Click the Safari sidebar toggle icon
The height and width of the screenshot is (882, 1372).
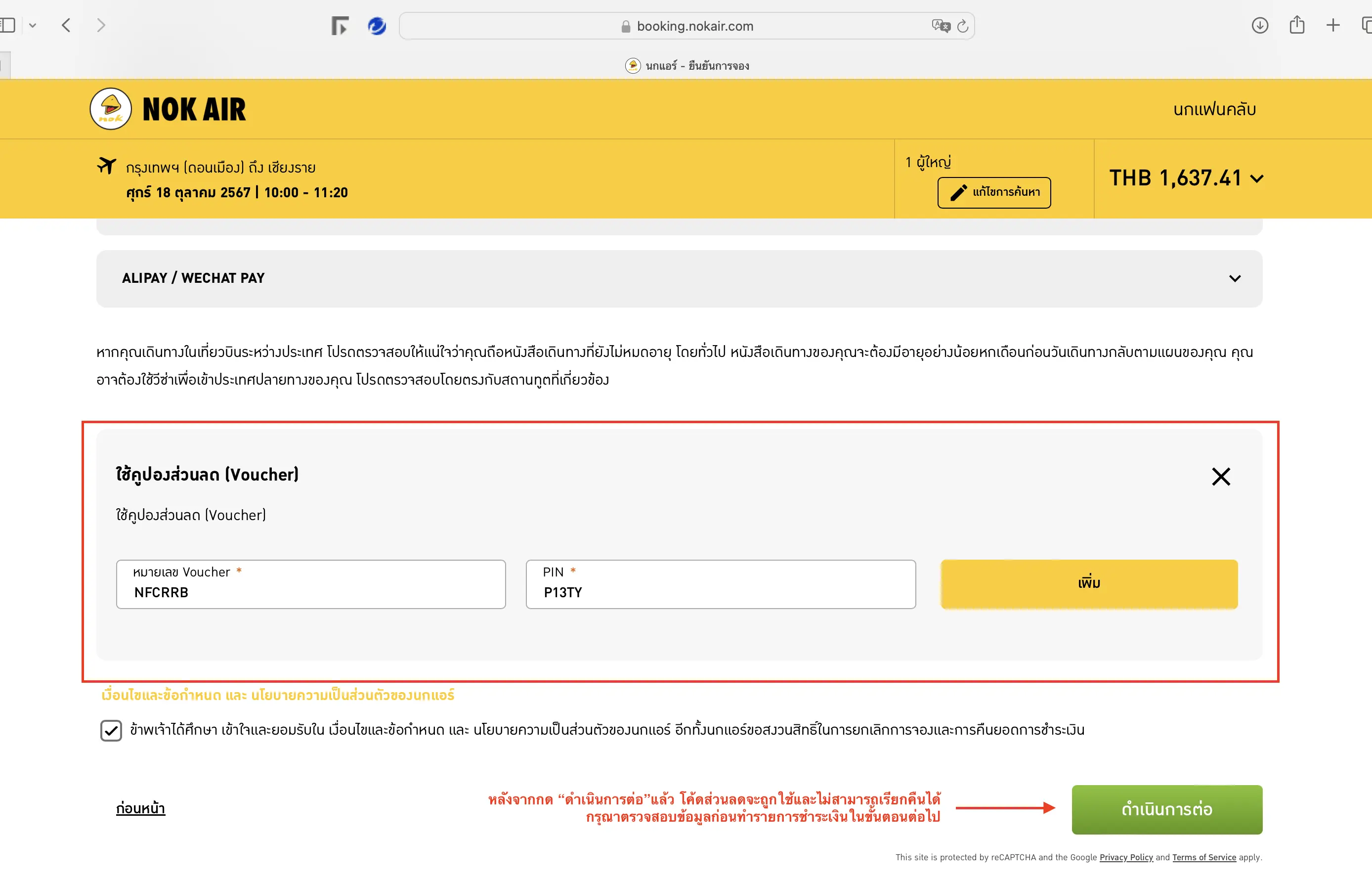7,25
